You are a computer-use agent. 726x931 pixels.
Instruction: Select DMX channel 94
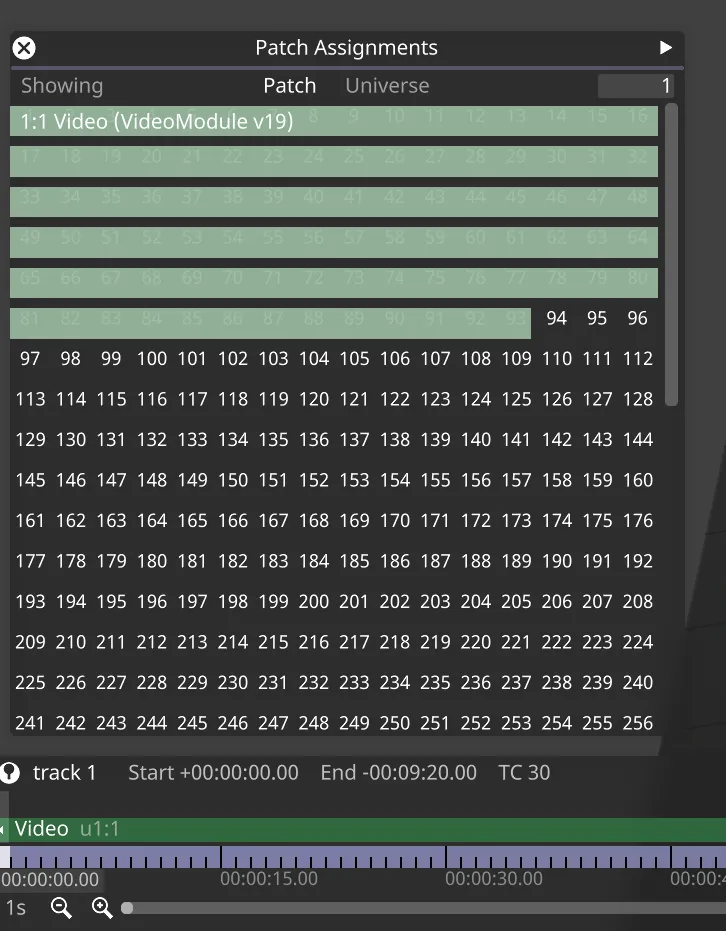pyautogui.click(x=557, y=318)
